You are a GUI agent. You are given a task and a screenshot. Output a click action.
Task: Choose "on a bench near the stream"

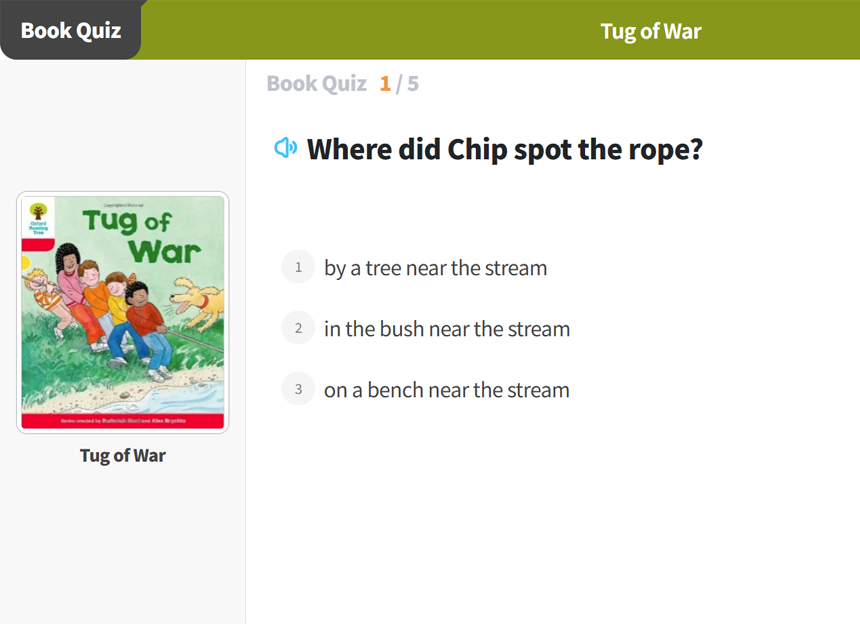pyautogui.click(x=446, y=390)
